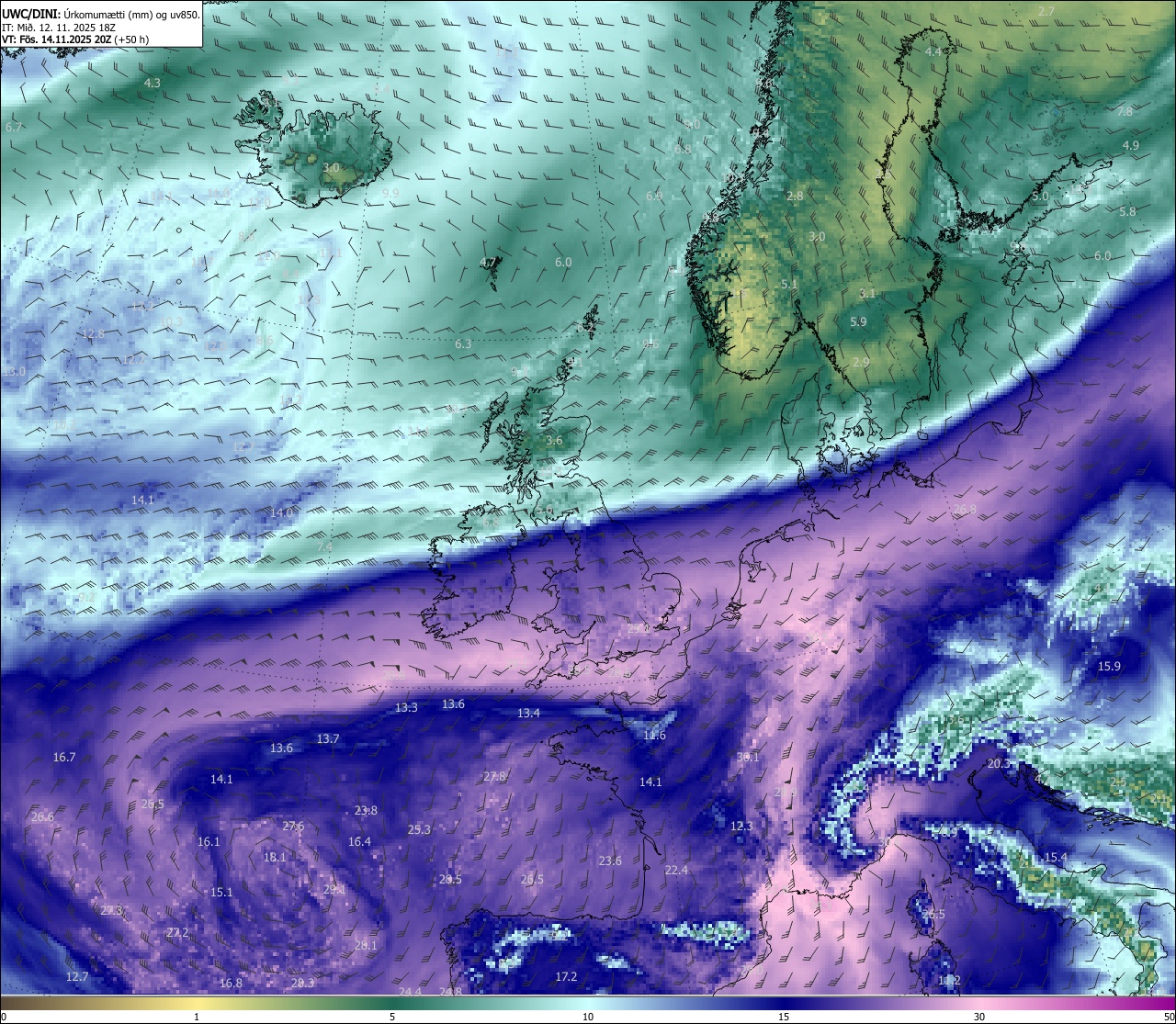Pick the map value '12.3'
This screenshot has height=1024, width=1176.
[741, 827]
